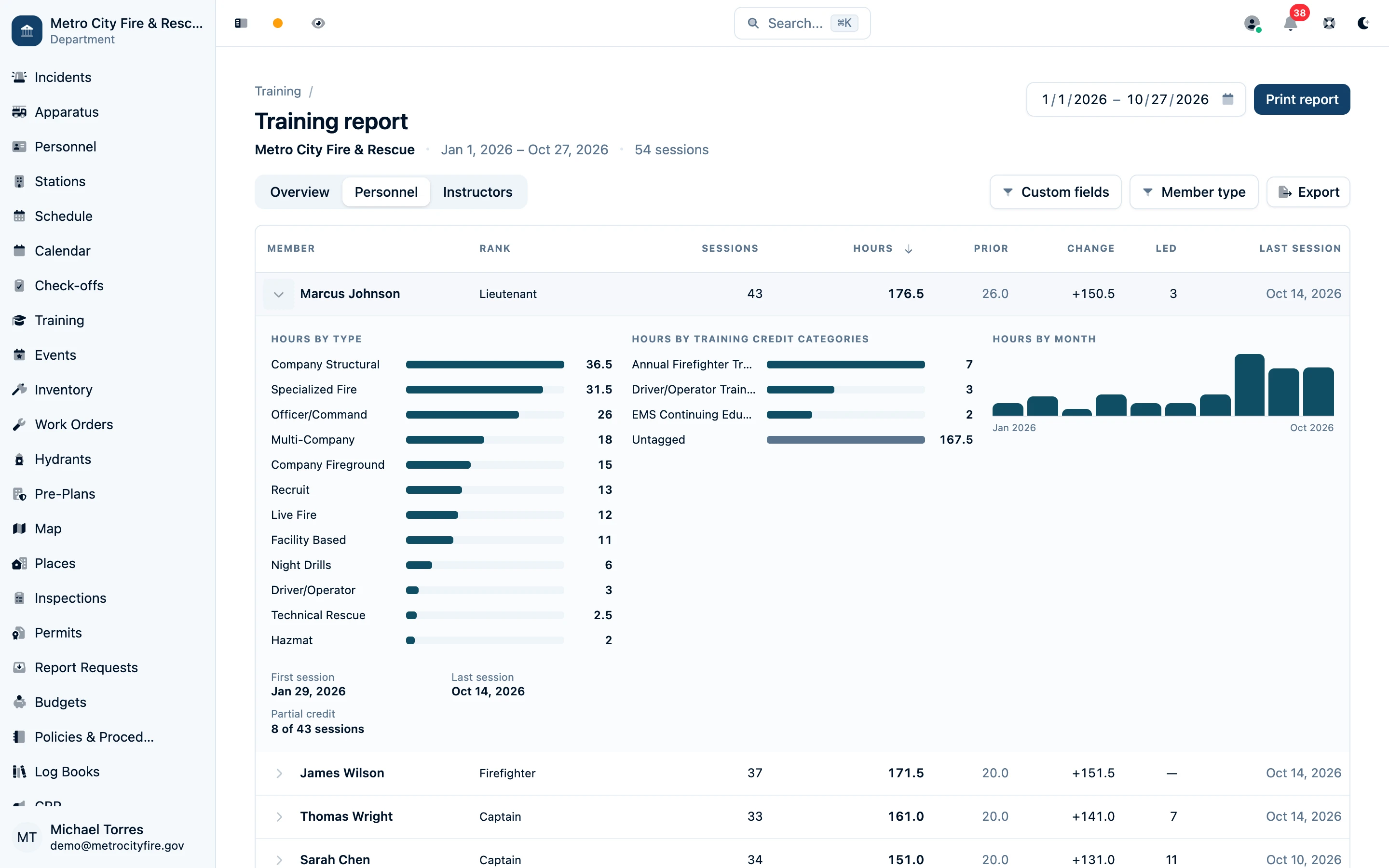Open Stations in the sidebar
The width and height of the screenshot is (1389, 868).
pyautogui.click(x=108, y=181)
